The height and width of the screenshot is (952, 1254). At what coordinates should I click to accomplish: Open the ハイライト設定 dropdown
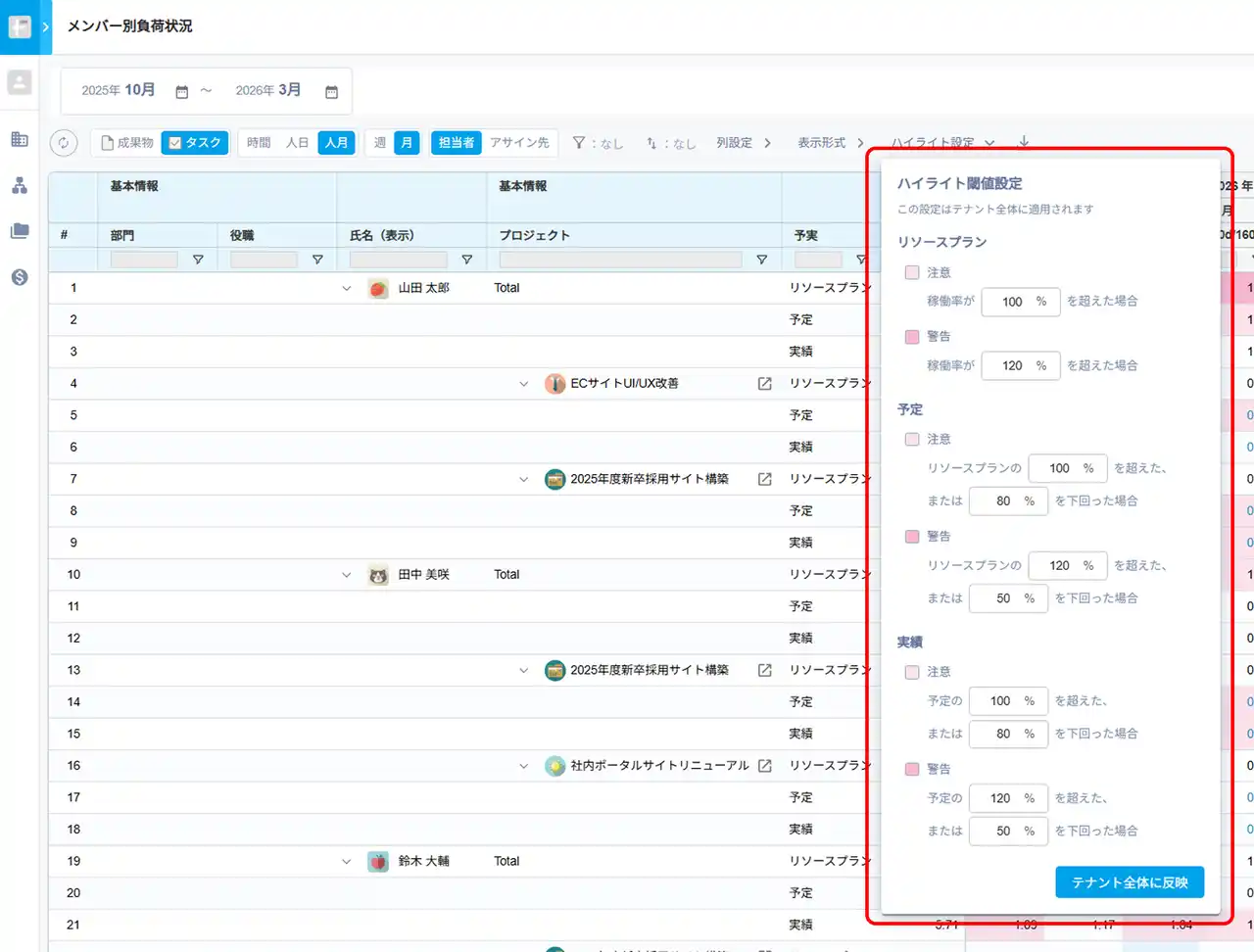(x=941, y=143)
